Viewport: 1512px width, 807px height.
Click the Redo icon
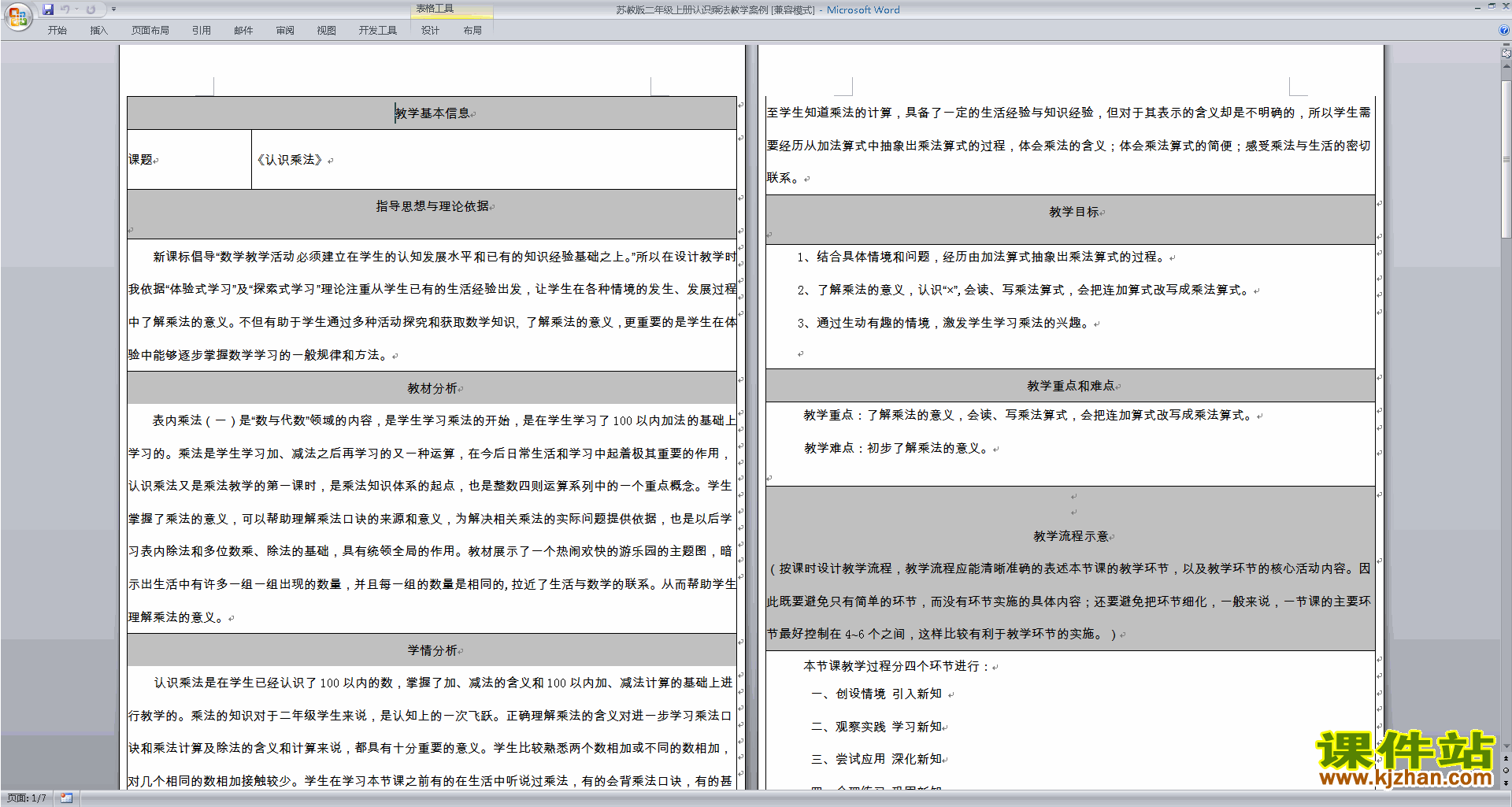click(91, 9)
